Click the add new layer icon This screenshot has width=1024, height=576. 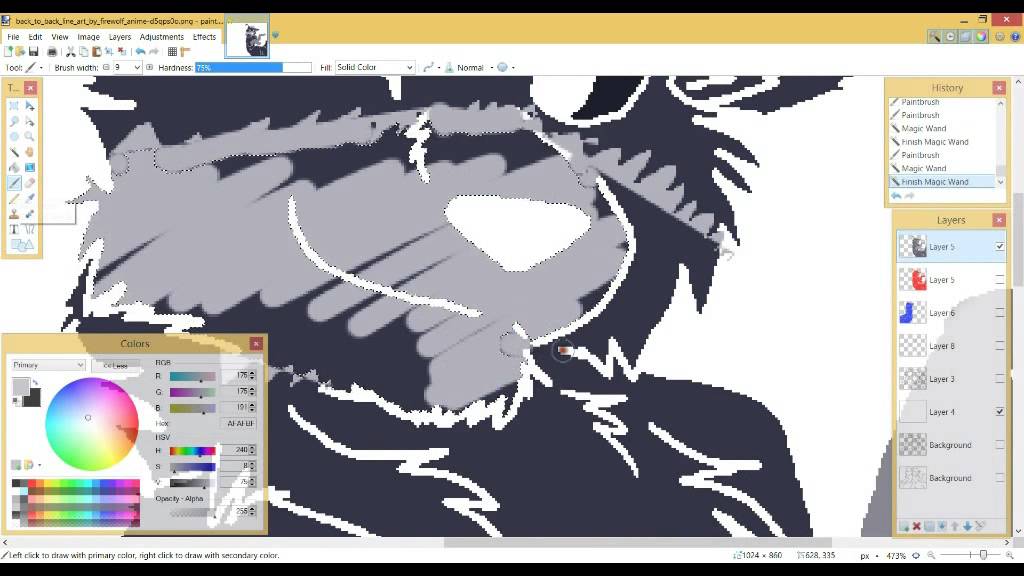tap(904, 526)
